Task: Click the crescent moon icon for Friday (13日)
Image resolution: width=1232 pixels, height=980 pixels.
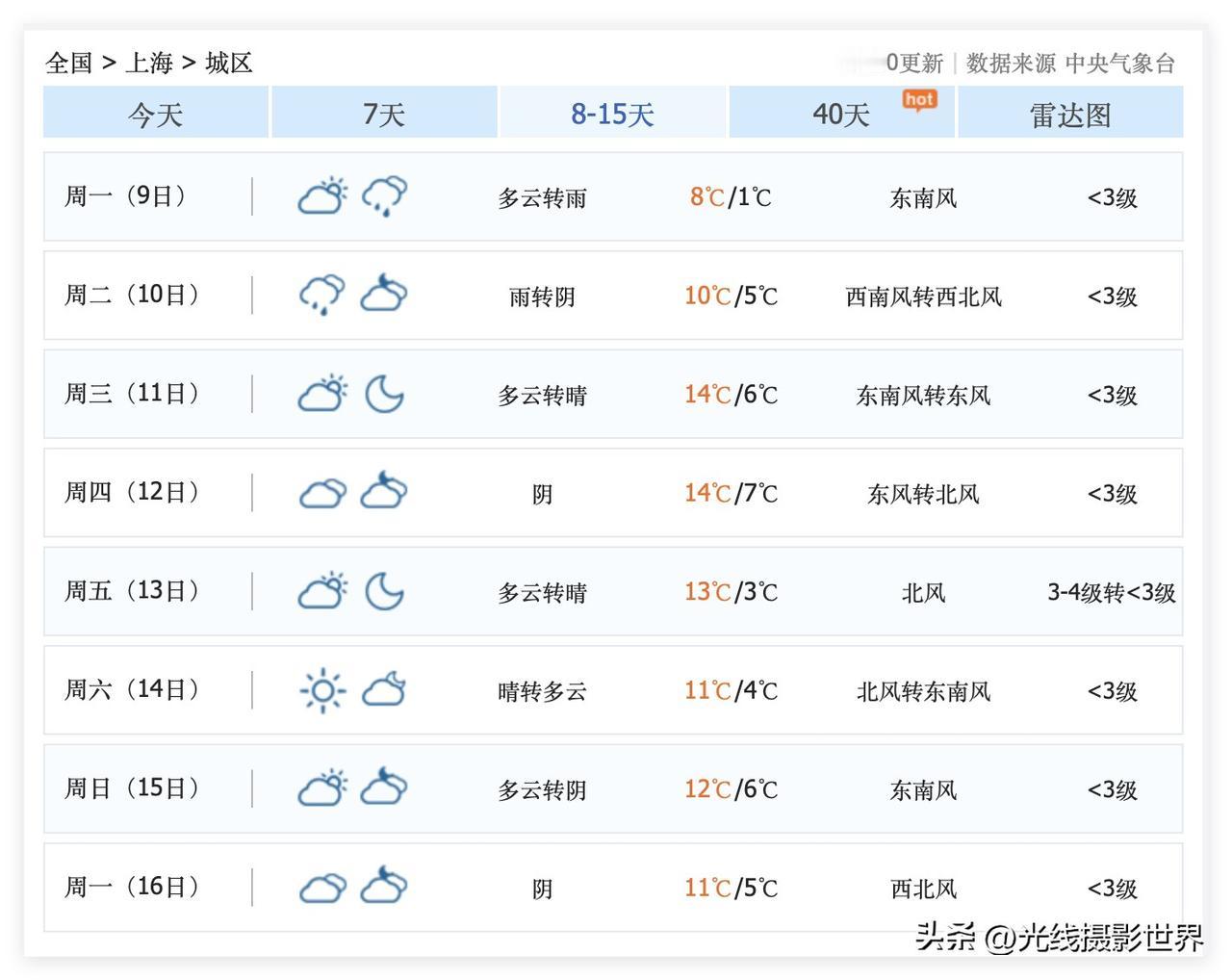Action: pyautogui.click(x=385, y=591)
